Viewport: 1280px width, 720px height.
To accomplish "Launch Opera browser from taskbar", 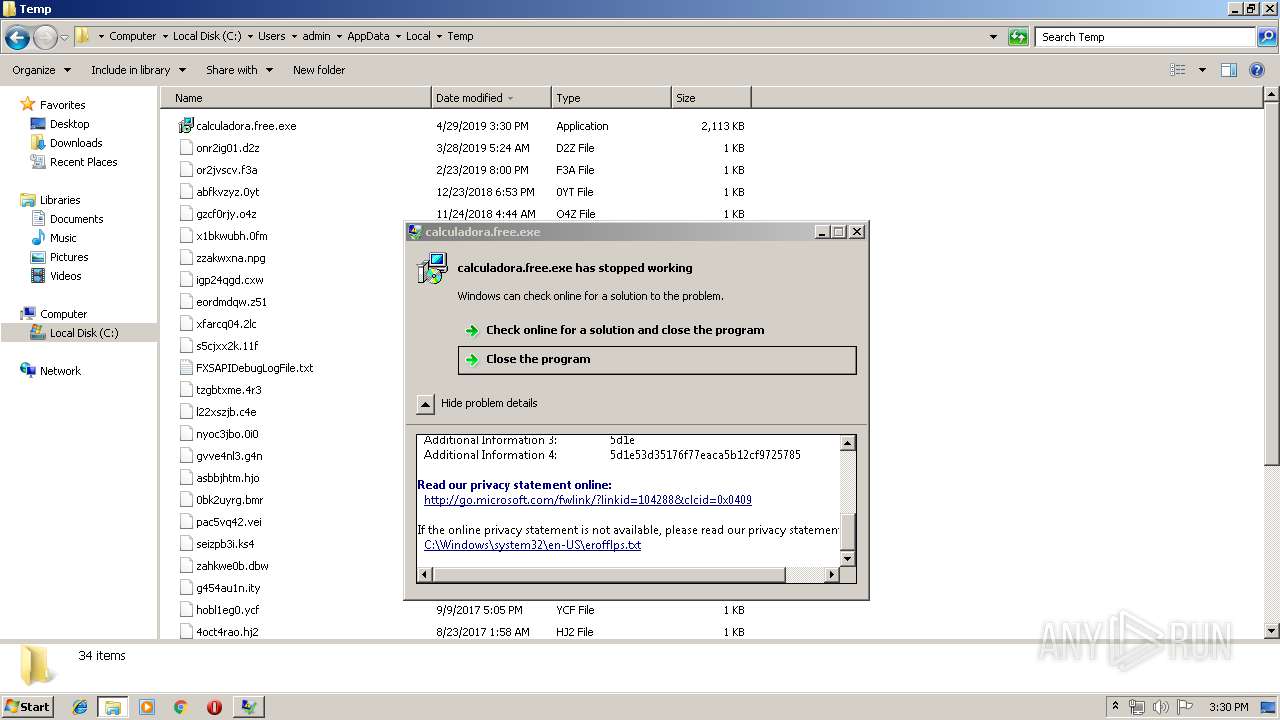I will pos(214,707).
